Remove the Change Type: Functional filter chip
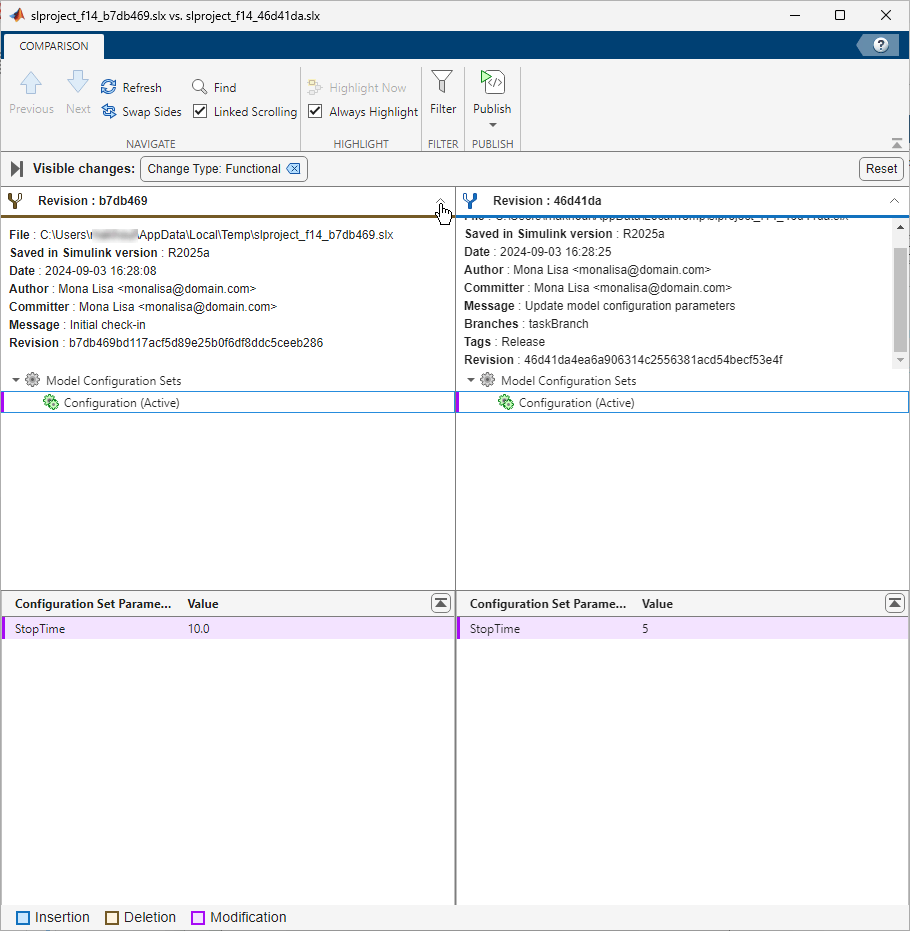 pyautogui.click(x=293, y=169)
